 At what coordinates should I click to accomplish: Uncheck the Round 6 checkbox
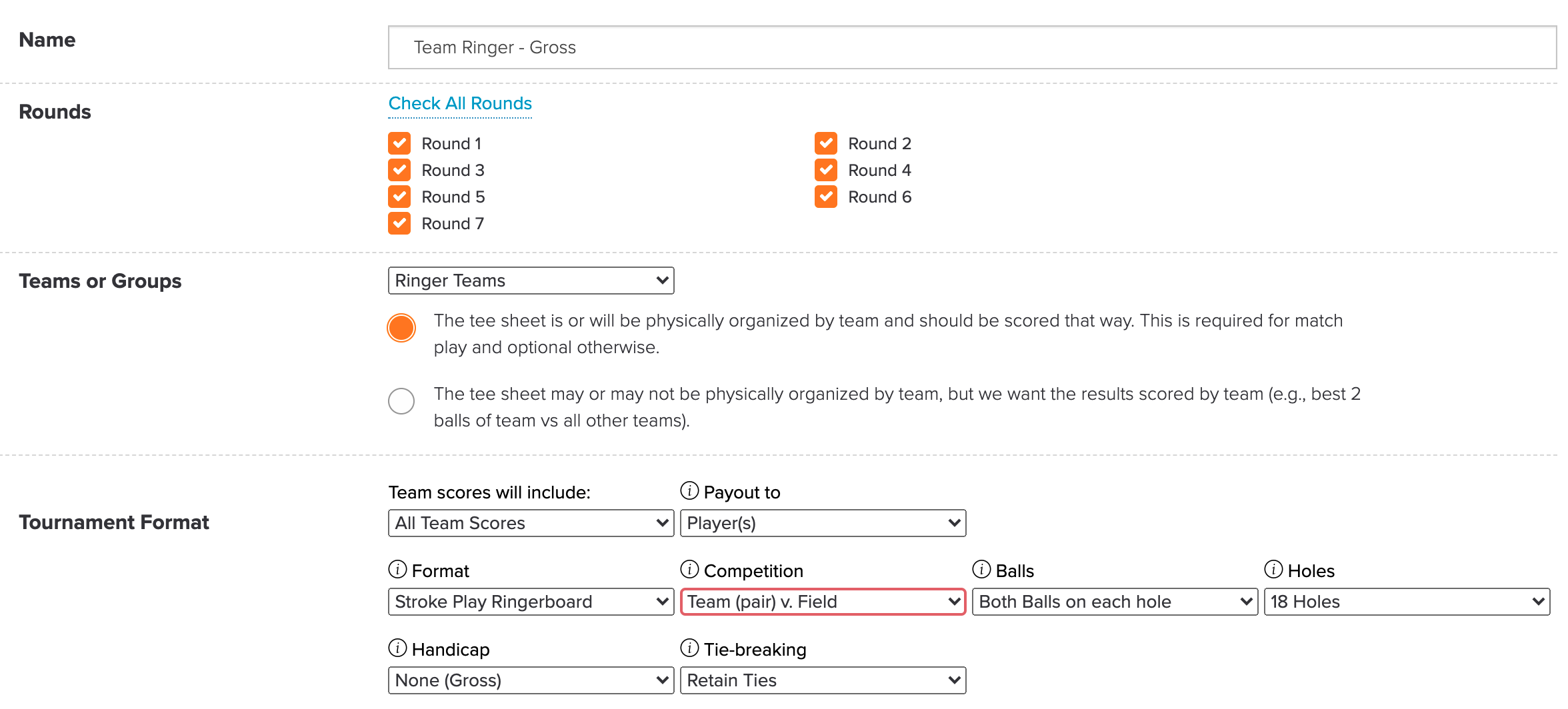click(826, 197)
